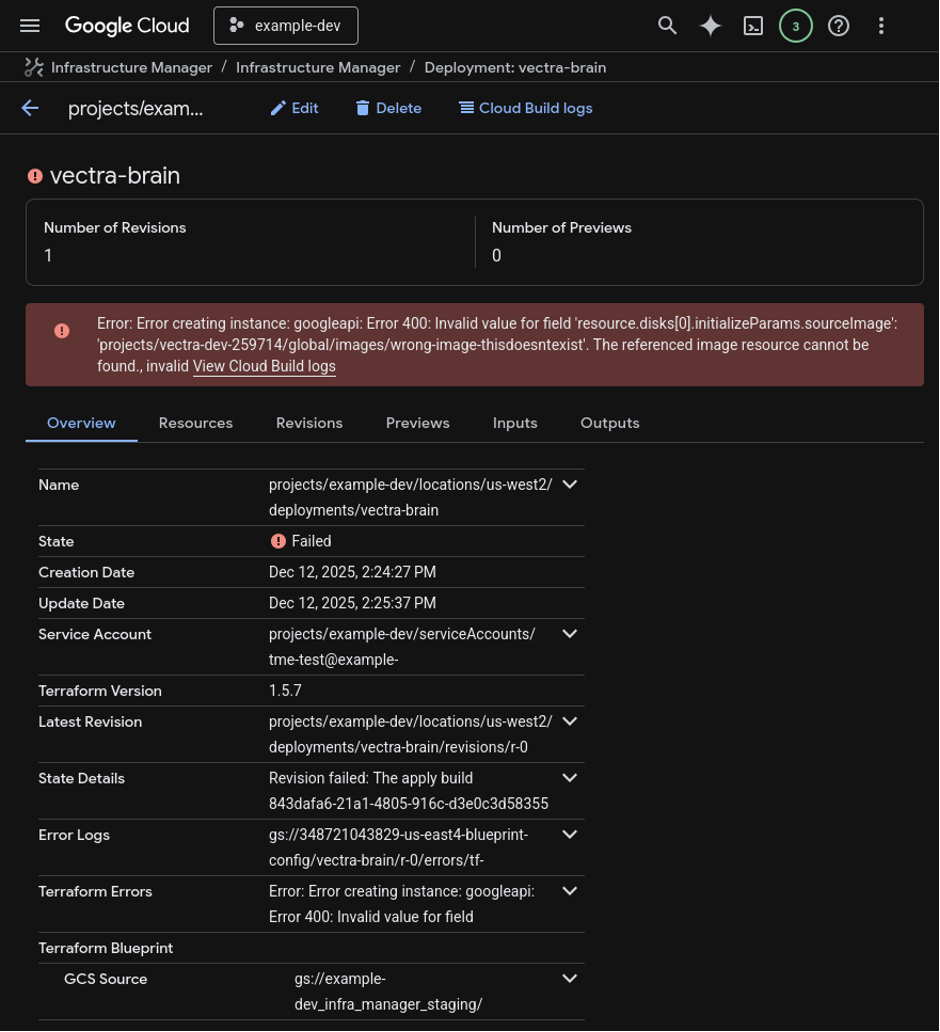The width and height of the screenshot is (940, 1032).
Task: Expand the Name row chevron
Action: pyautogui.click(x=570, y=485)
